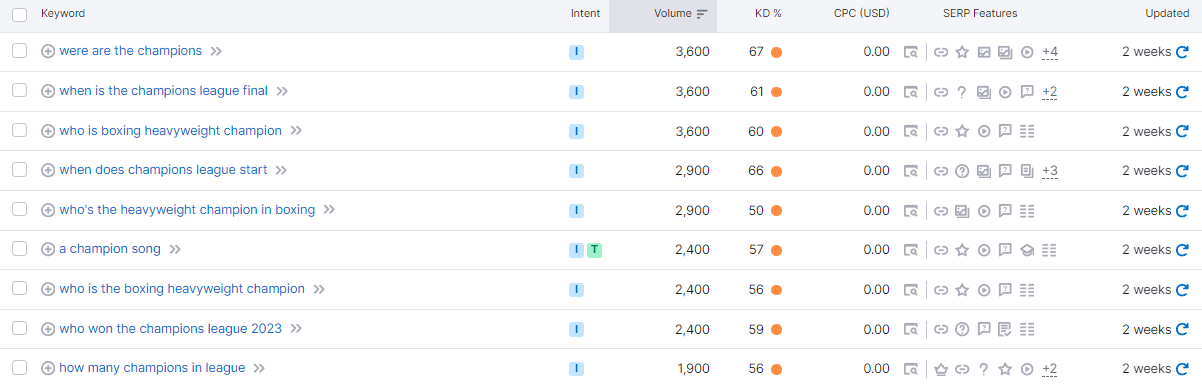Add 'who is boxing heavyweight champion' with the plus icon
The image size is (1202, 387).
coord(48,131)
